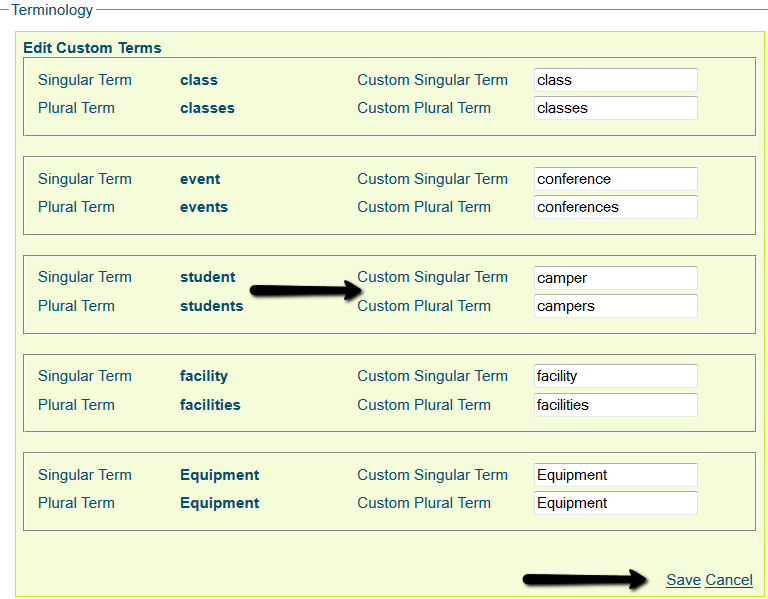
Task: Click Custom Singular Term field for Equipment
Action: [x=615, y=475]
